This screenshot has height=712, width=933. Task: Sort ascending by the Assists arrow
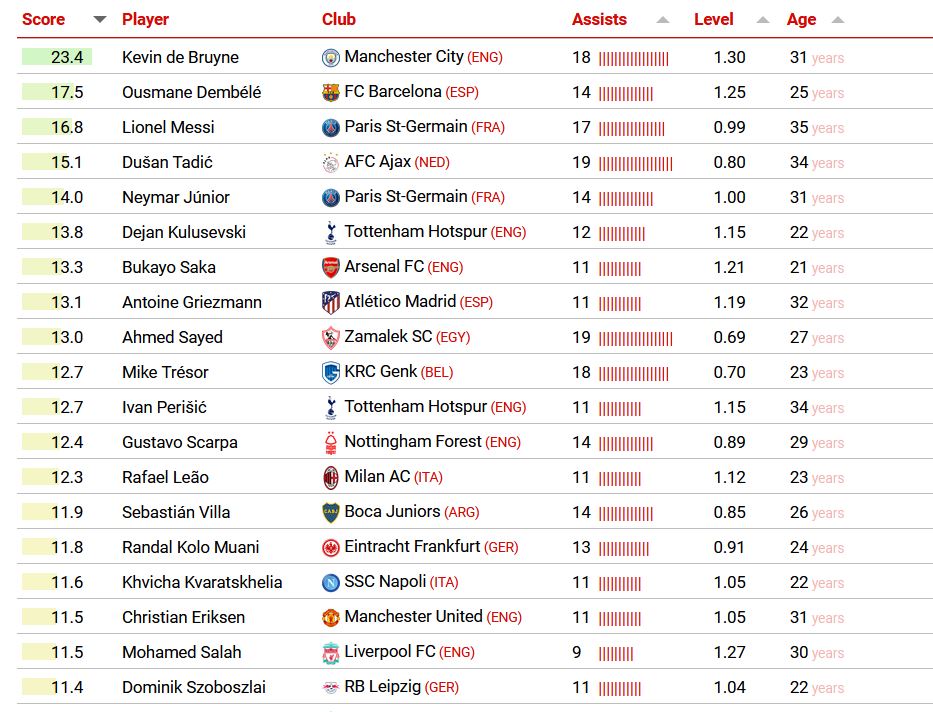pyautogui.click(x=662, y=20)
